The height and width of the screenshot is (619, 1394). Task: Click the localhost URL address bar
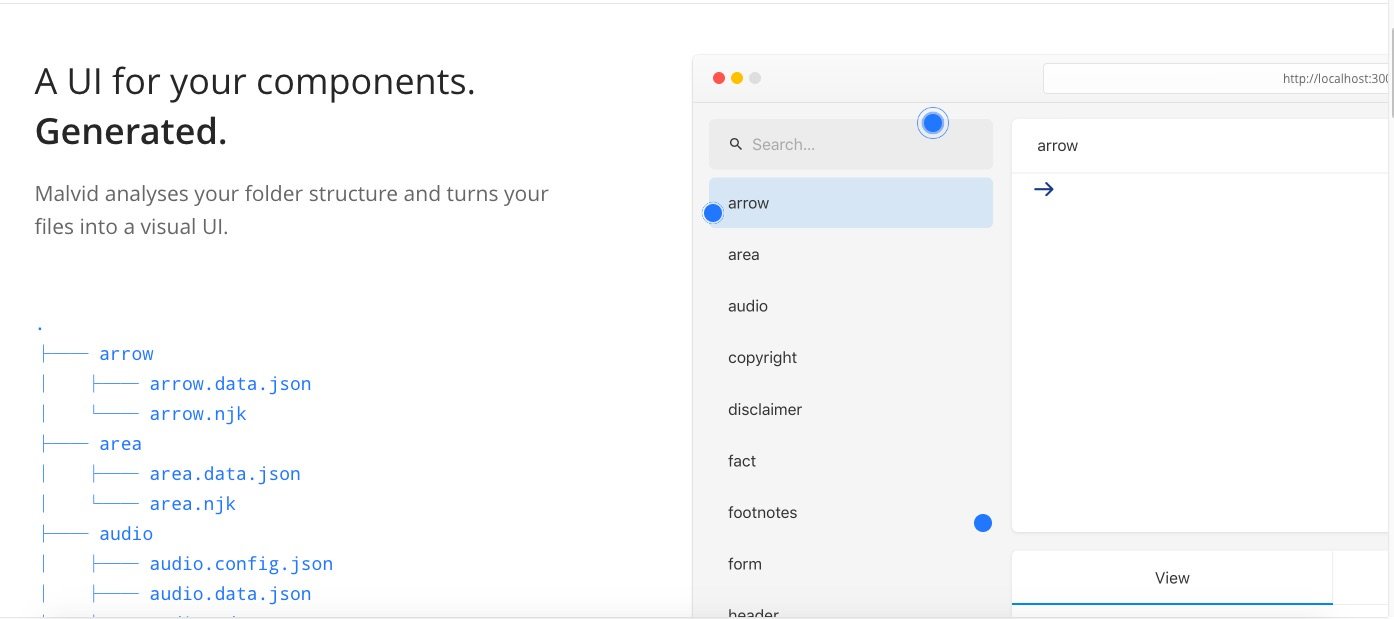[1216, 78]
